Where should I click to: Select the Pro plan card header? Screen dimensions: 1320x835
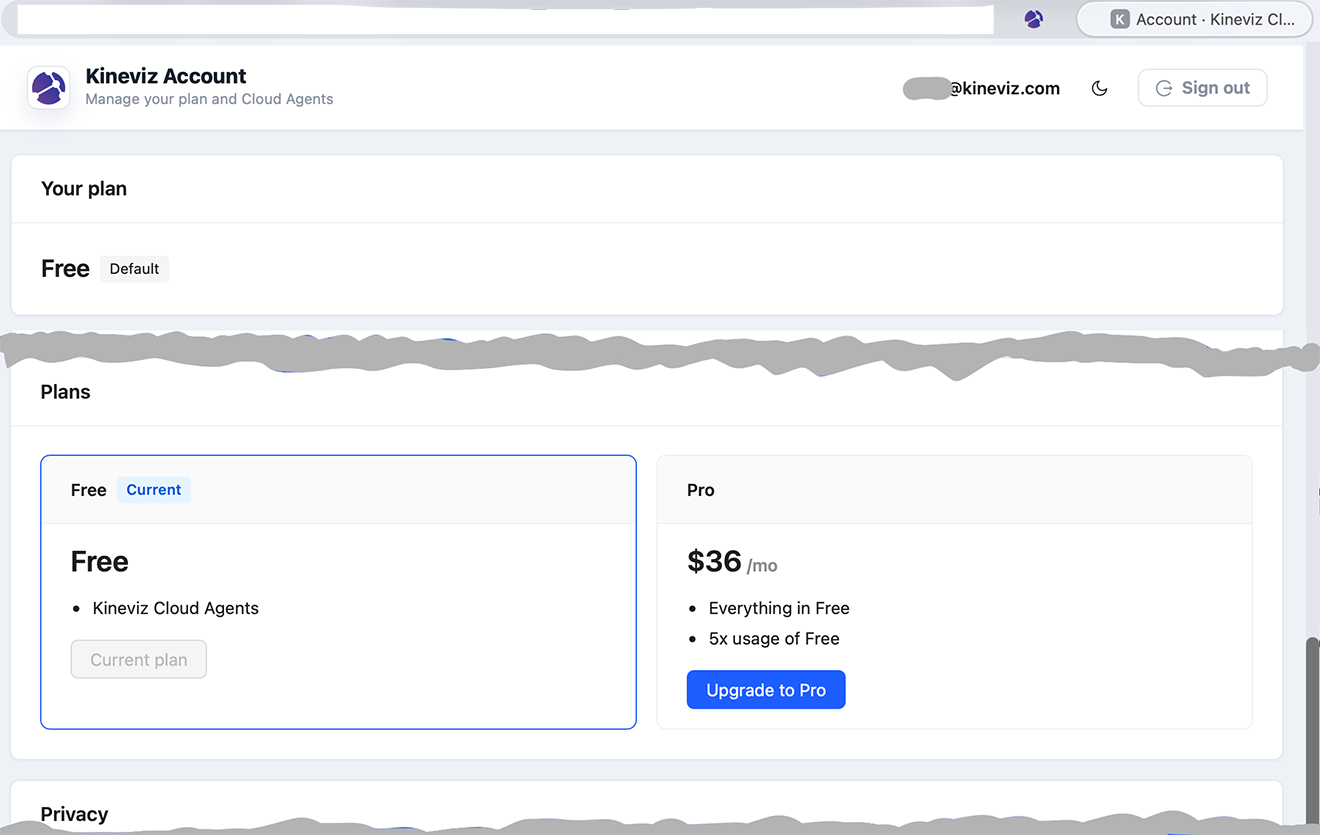coord(954,490)
